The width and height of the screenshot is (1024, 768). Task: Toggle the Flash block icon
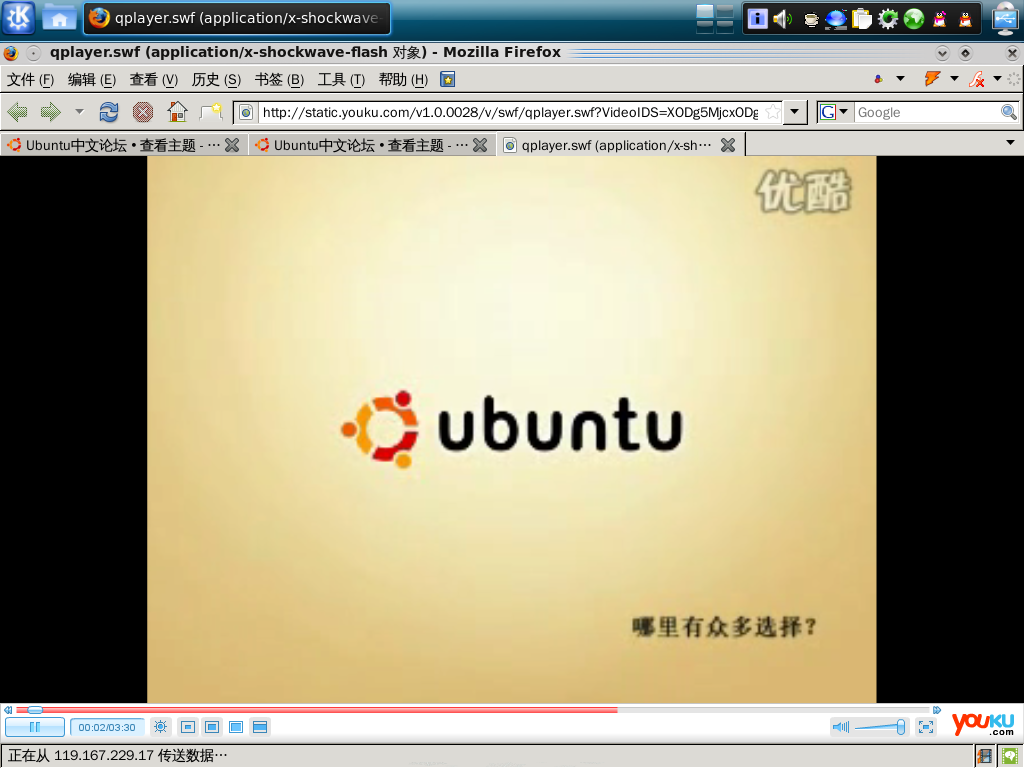point(977,79)
